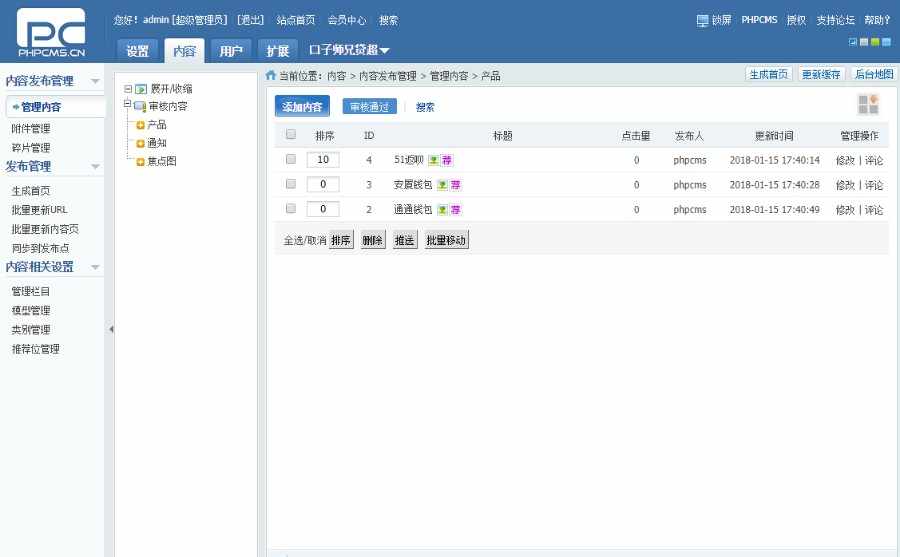Click the purple 荐 icon on row 通通钱包
This screenshot has width=900, height=557.
(456, 210)
